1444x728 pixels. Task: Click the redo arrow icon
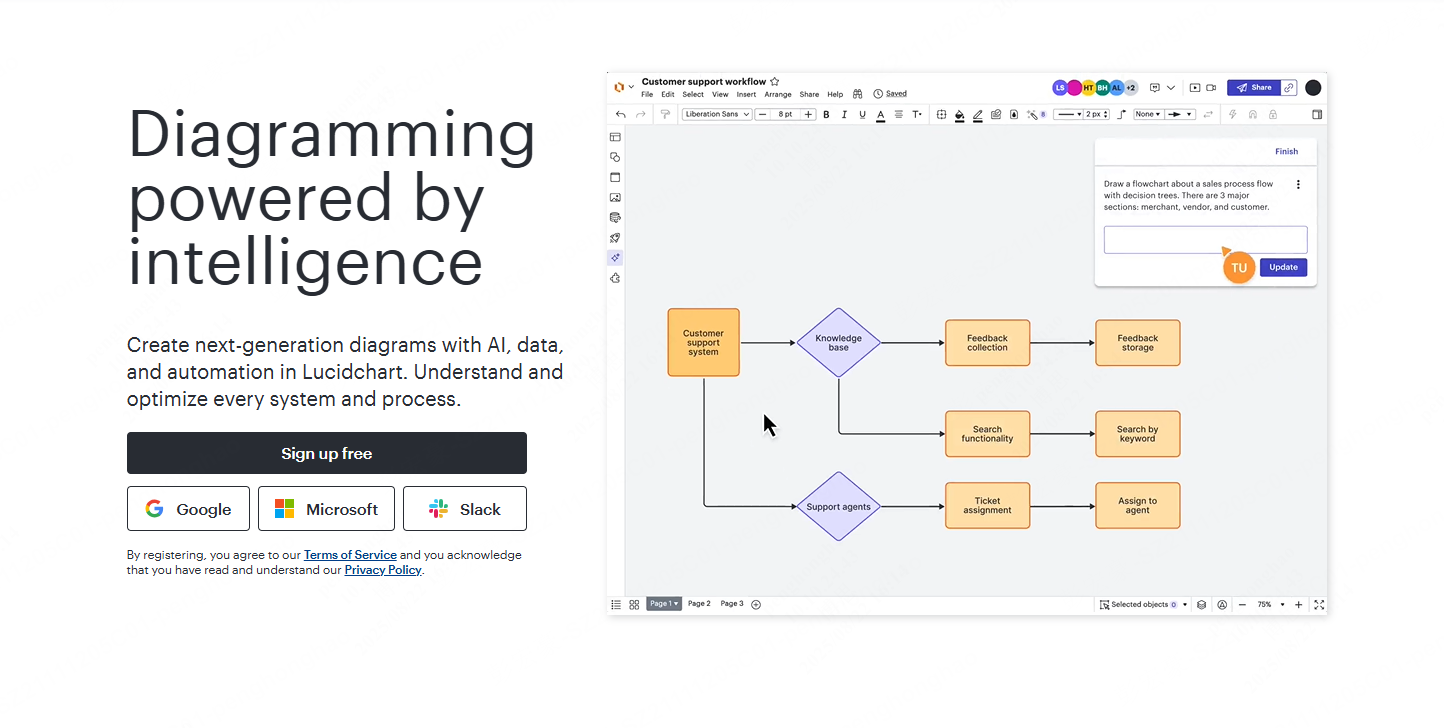coord(641,115)
